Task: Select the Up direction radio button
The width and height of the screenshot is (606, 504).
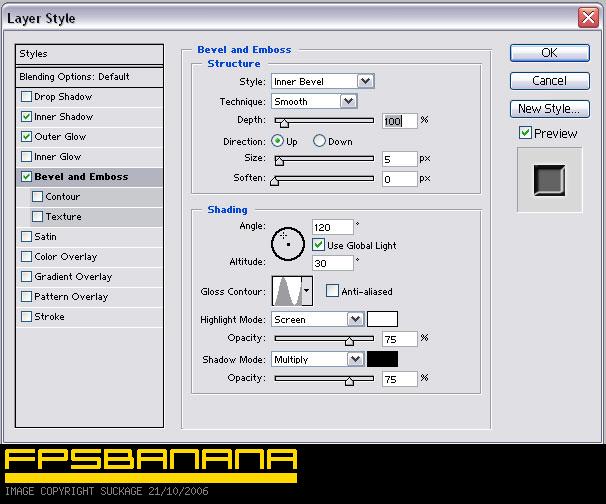Action: tap(277, 141)
